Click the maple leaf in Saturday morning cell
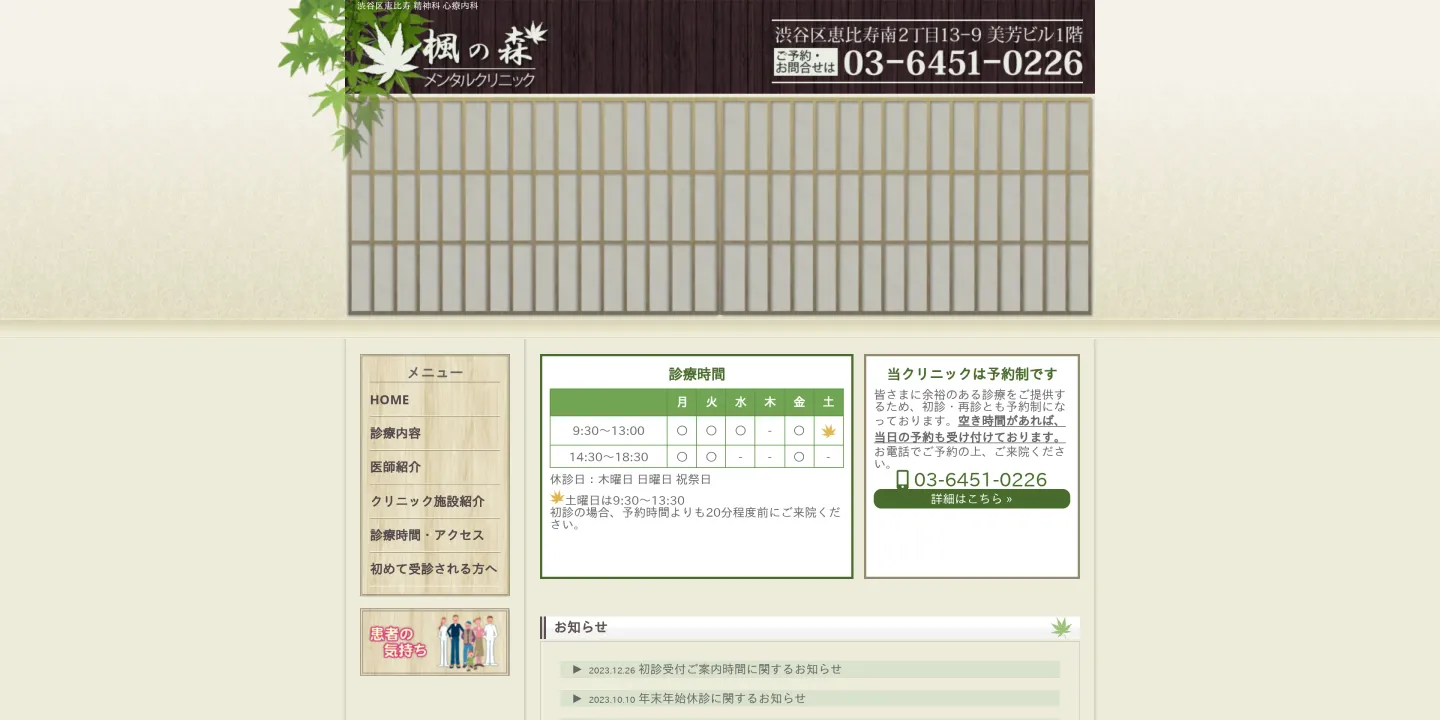The image size is (1440, 720). [x=828, y=430]
